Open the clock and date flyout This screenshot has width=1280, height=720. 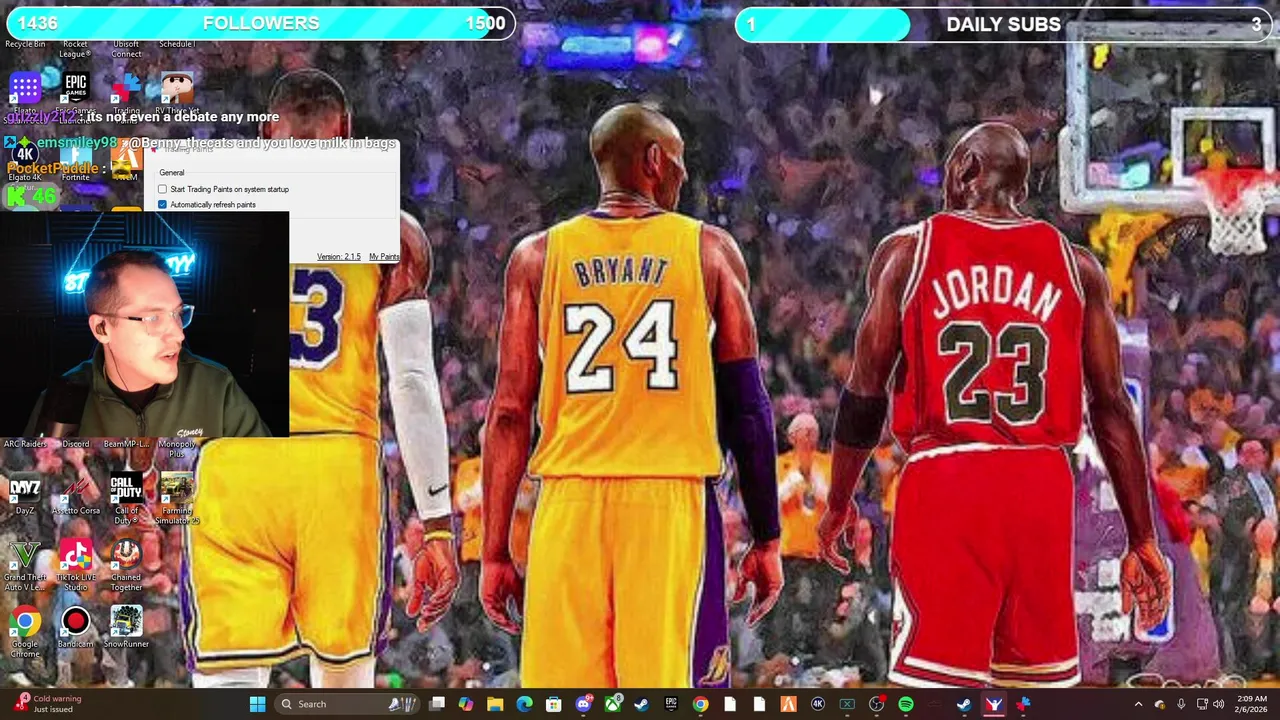[1250, 704]
